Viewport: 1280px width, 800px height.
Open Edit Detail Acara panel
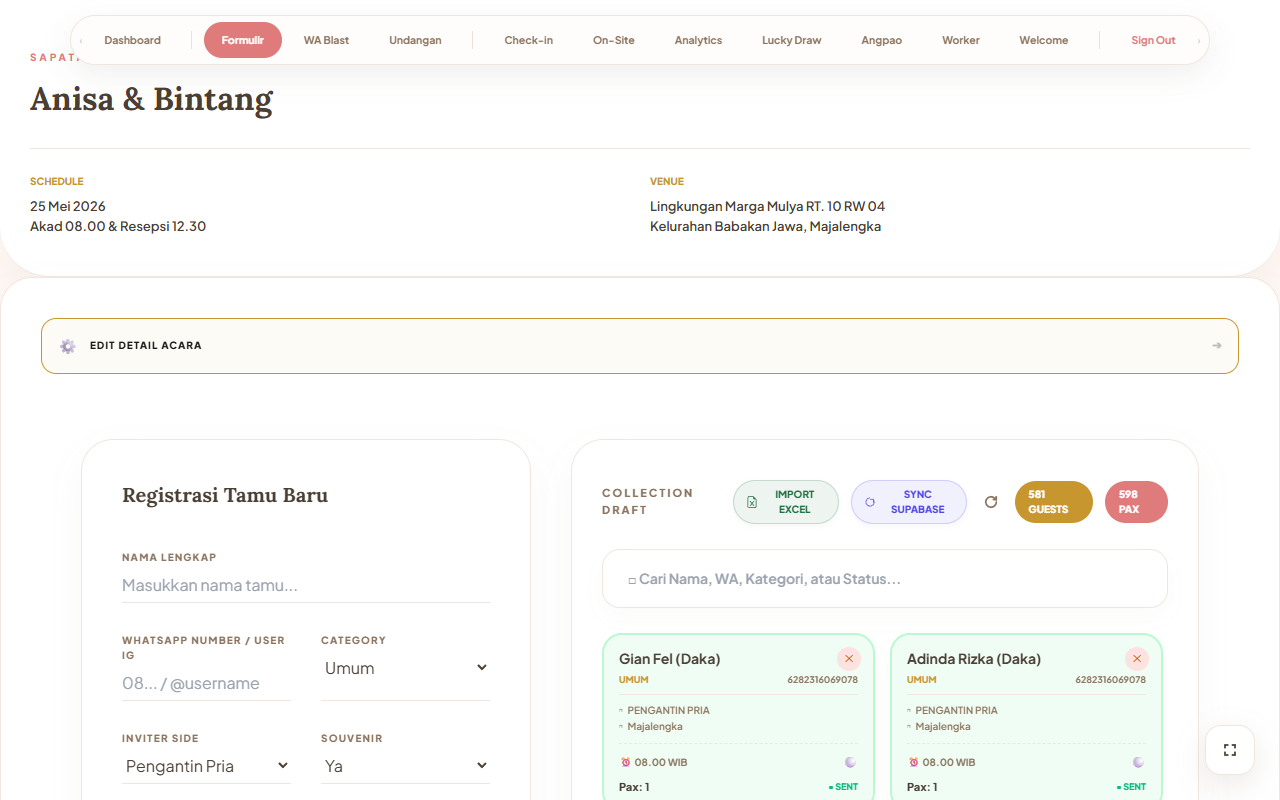[x=640, y=346]
